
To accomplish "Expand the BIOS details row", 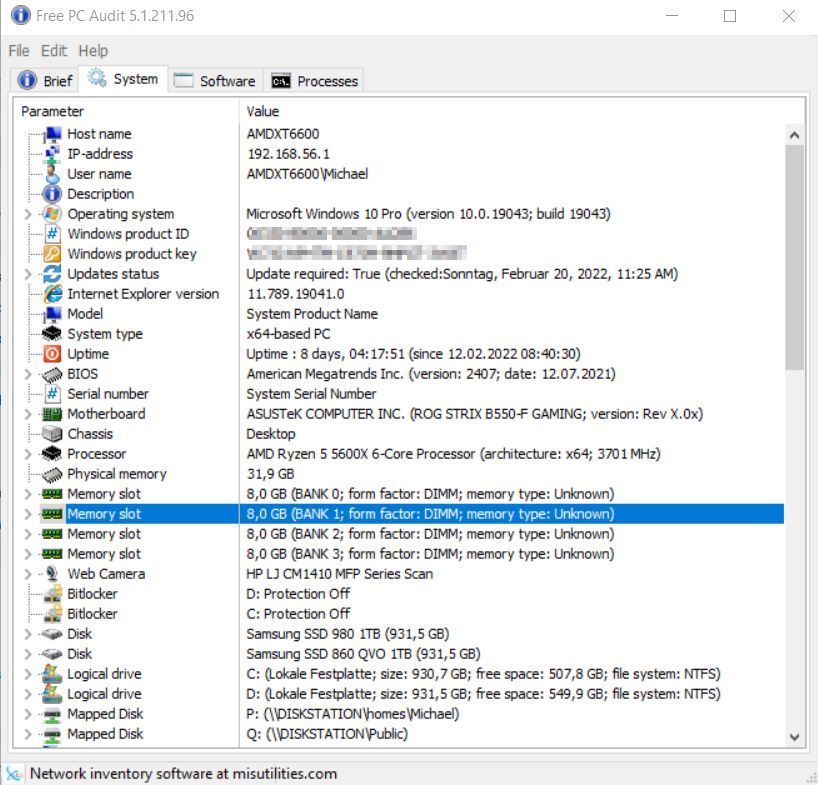I will coord(28,374).
